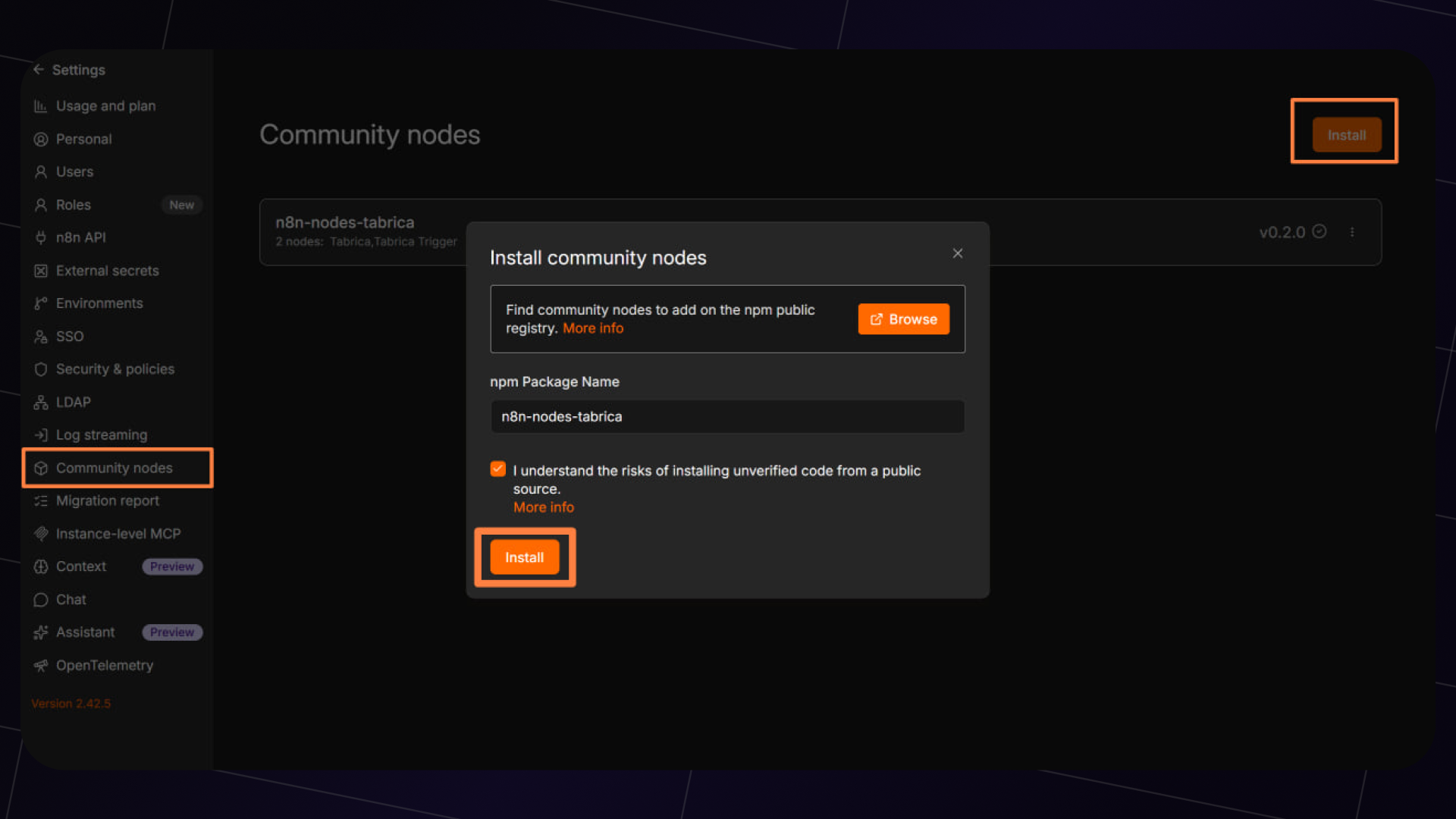This screenshot has height=819, width=1456.
Task: Click the verified checkmark beside v0.2.0
Action: (1319, 231)
